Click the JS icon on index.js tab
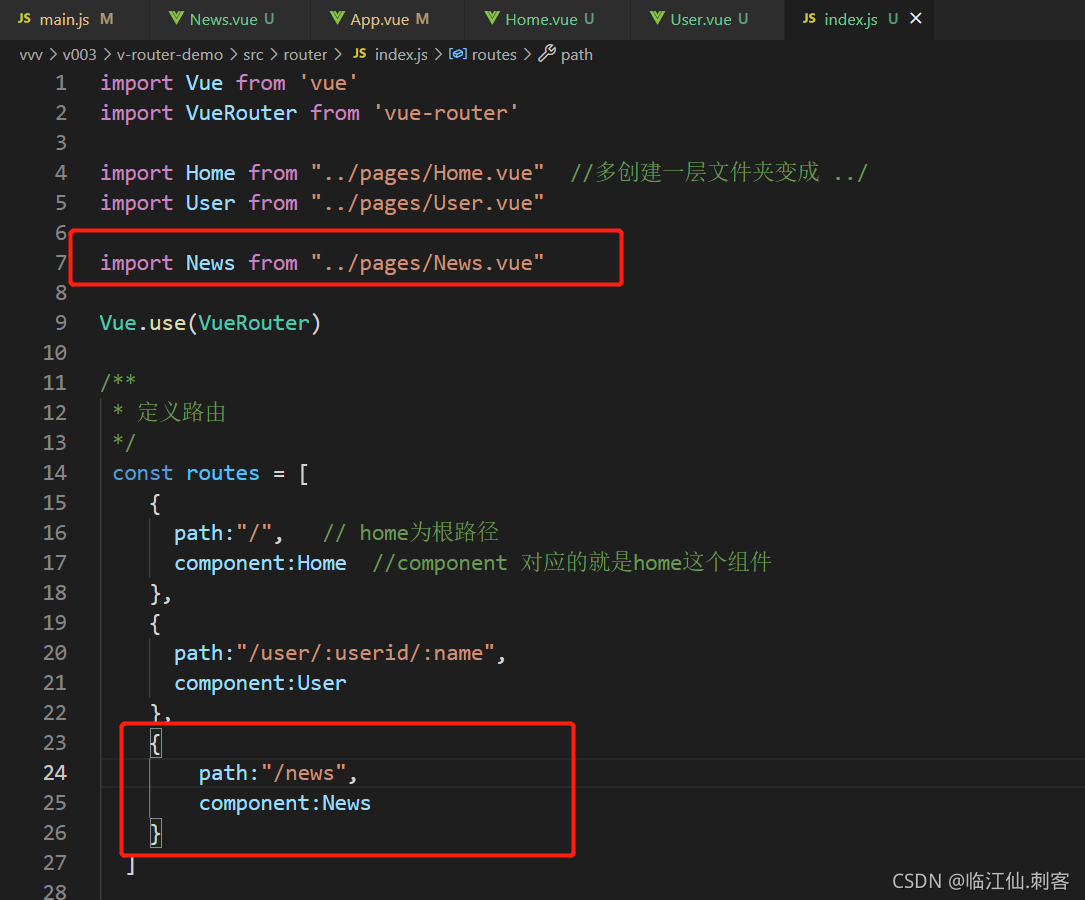The width and height of the screenshot is (1085, 900). (x=809, y=19)
